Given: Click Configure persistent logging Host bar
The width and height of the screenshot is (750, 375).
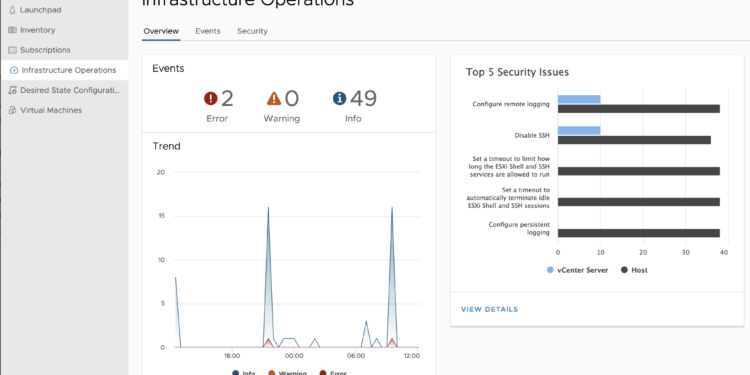Looking at the screenshot, I should tap(639, 233).
